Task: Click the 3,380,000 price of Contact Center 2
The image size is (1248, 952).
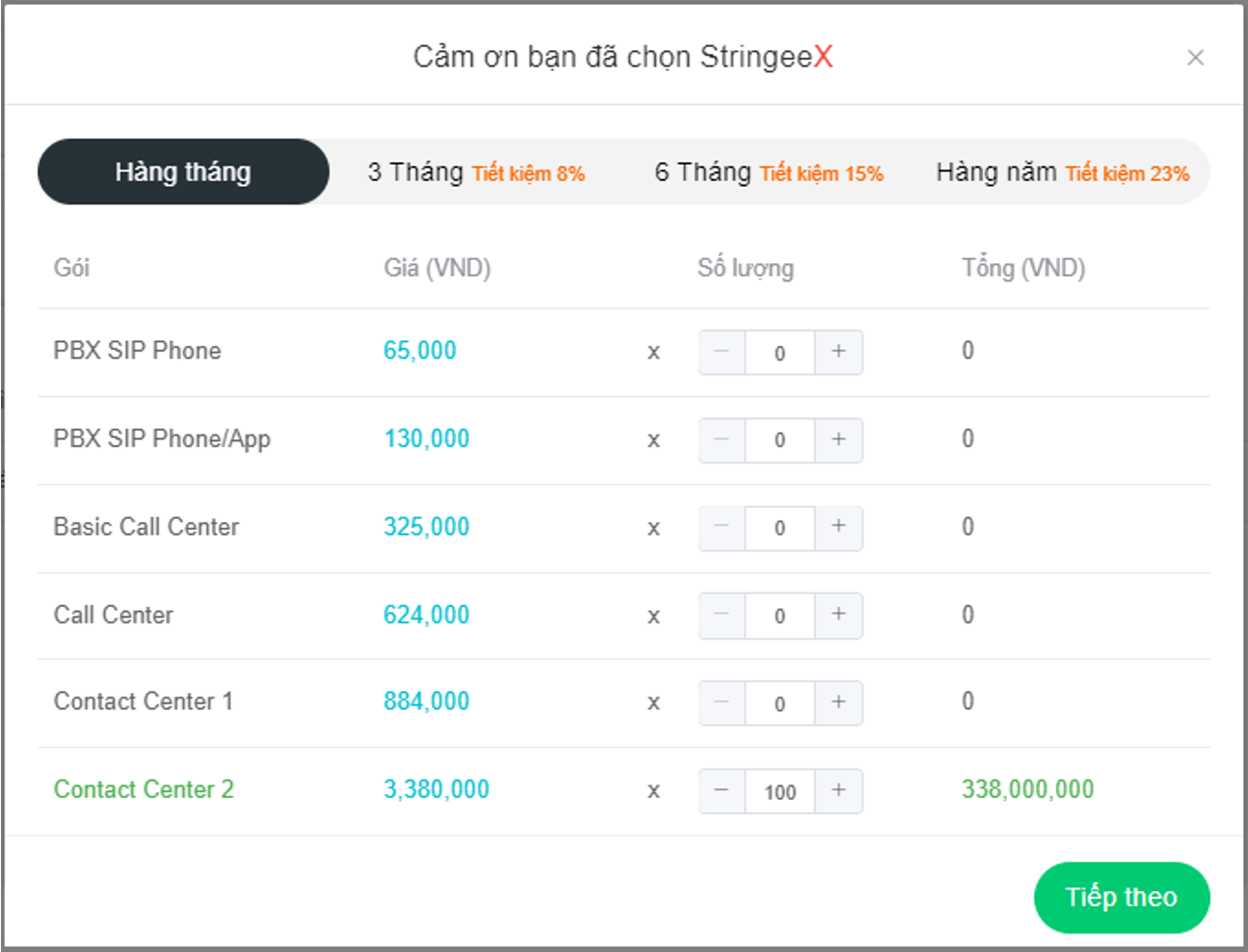Action: (x=437, y=790)
